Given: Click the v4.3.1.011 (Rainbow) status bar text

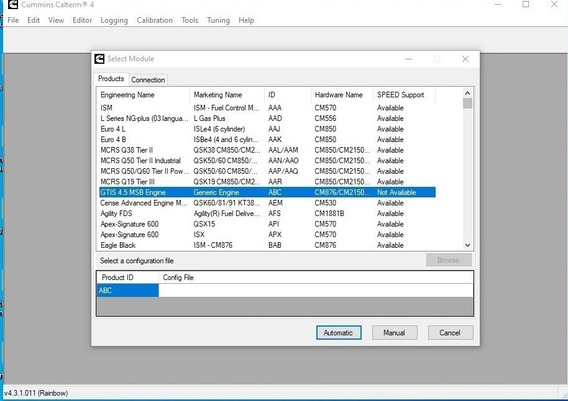Looking at the screenshot, I should [36, 393].
